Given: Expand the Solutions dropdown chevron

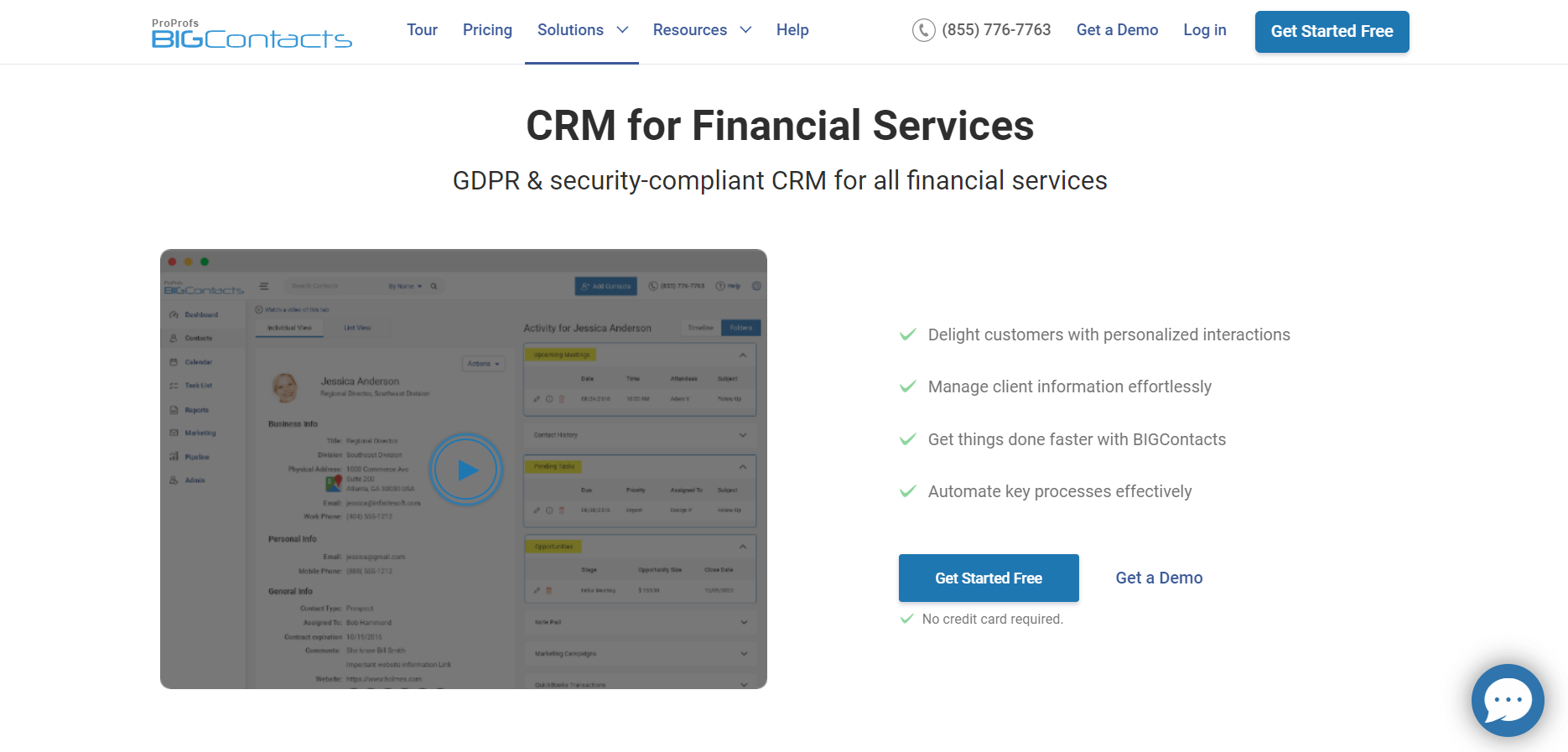Looking at the screenshot, I should click(622, 30).
